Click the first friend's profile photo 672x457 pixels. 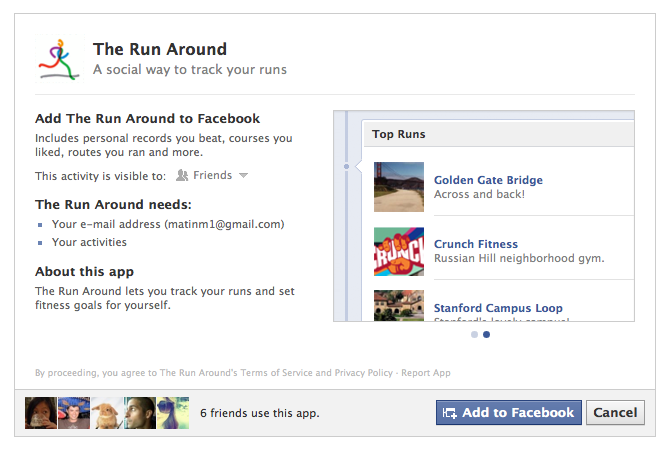click(x=41, y=413)
